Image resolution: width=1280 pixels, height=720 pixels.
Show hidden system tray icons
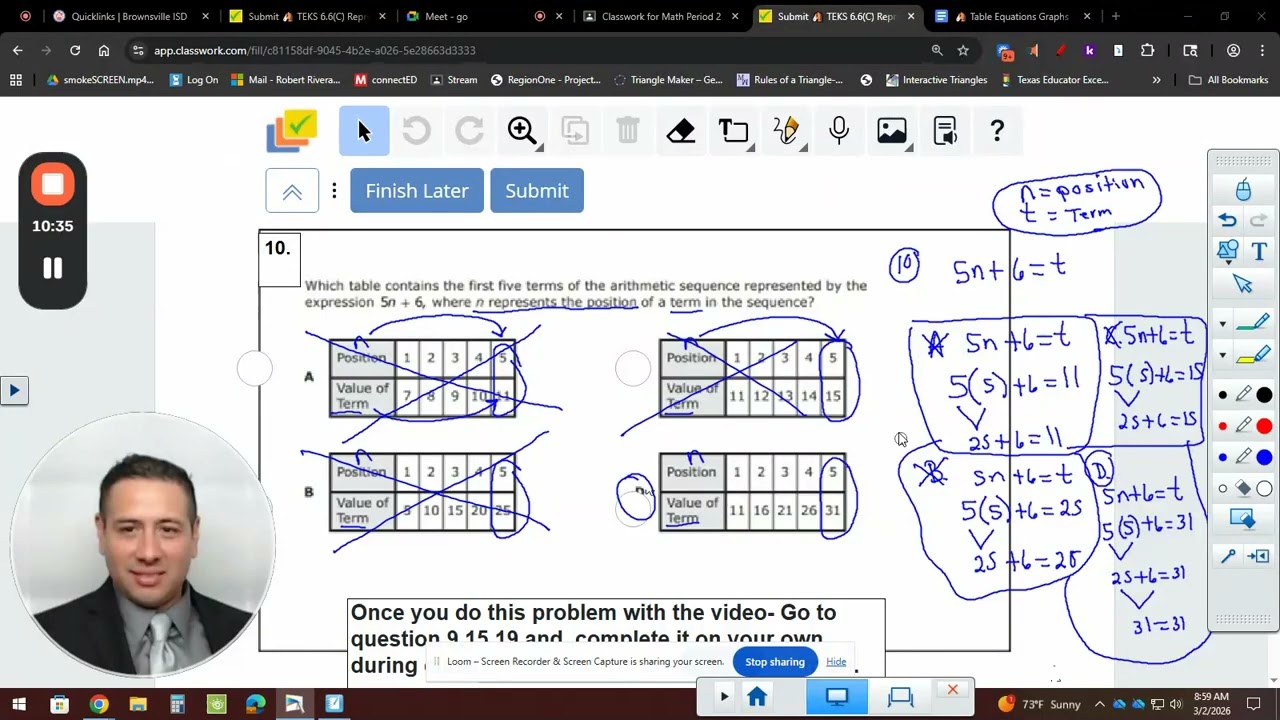(x=1099, y=704)
